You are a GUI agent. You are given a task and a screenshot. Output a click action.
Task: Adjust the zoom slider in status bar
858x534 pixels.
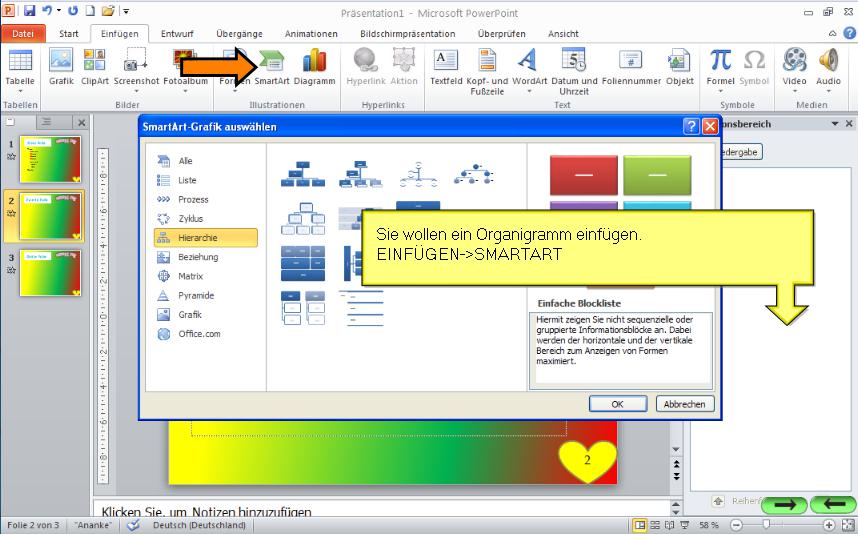point(766,525)
